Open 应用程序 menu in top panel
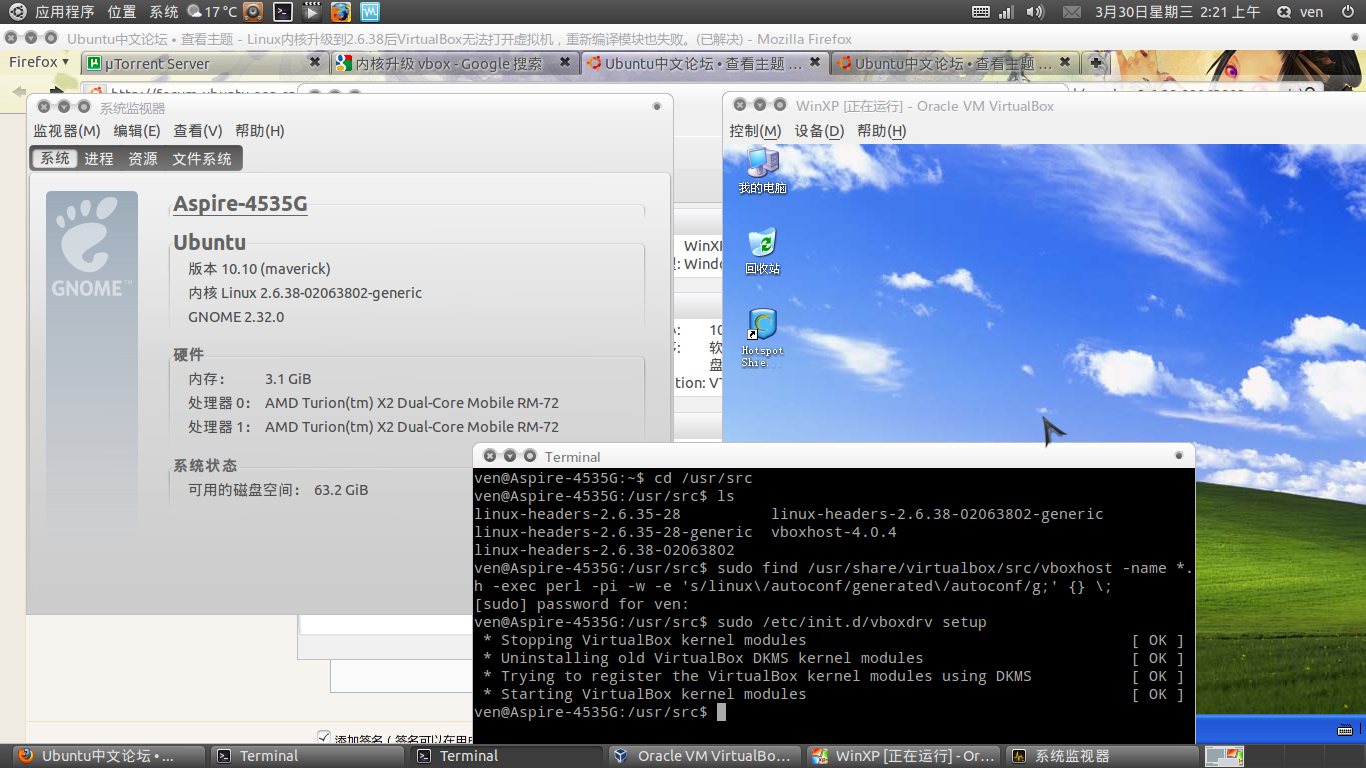 [x=64, y=12]
